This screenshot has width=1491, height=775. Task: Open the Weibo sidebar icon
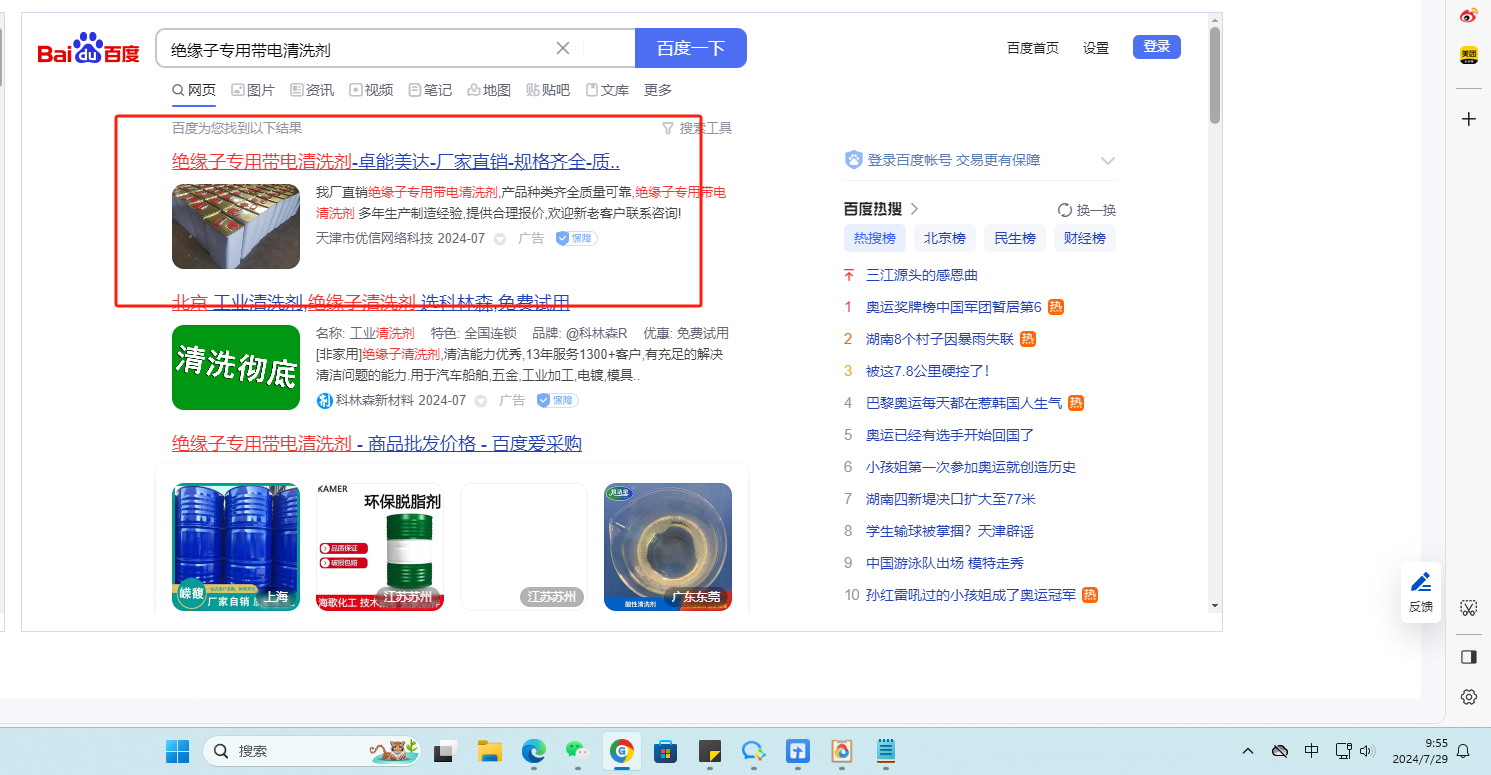point(1469,15)
